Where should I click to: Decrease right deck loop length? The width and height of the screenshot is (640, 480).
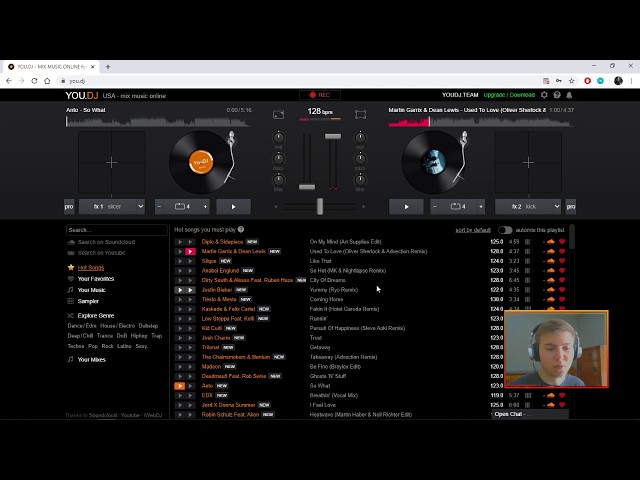click(435, 207)
